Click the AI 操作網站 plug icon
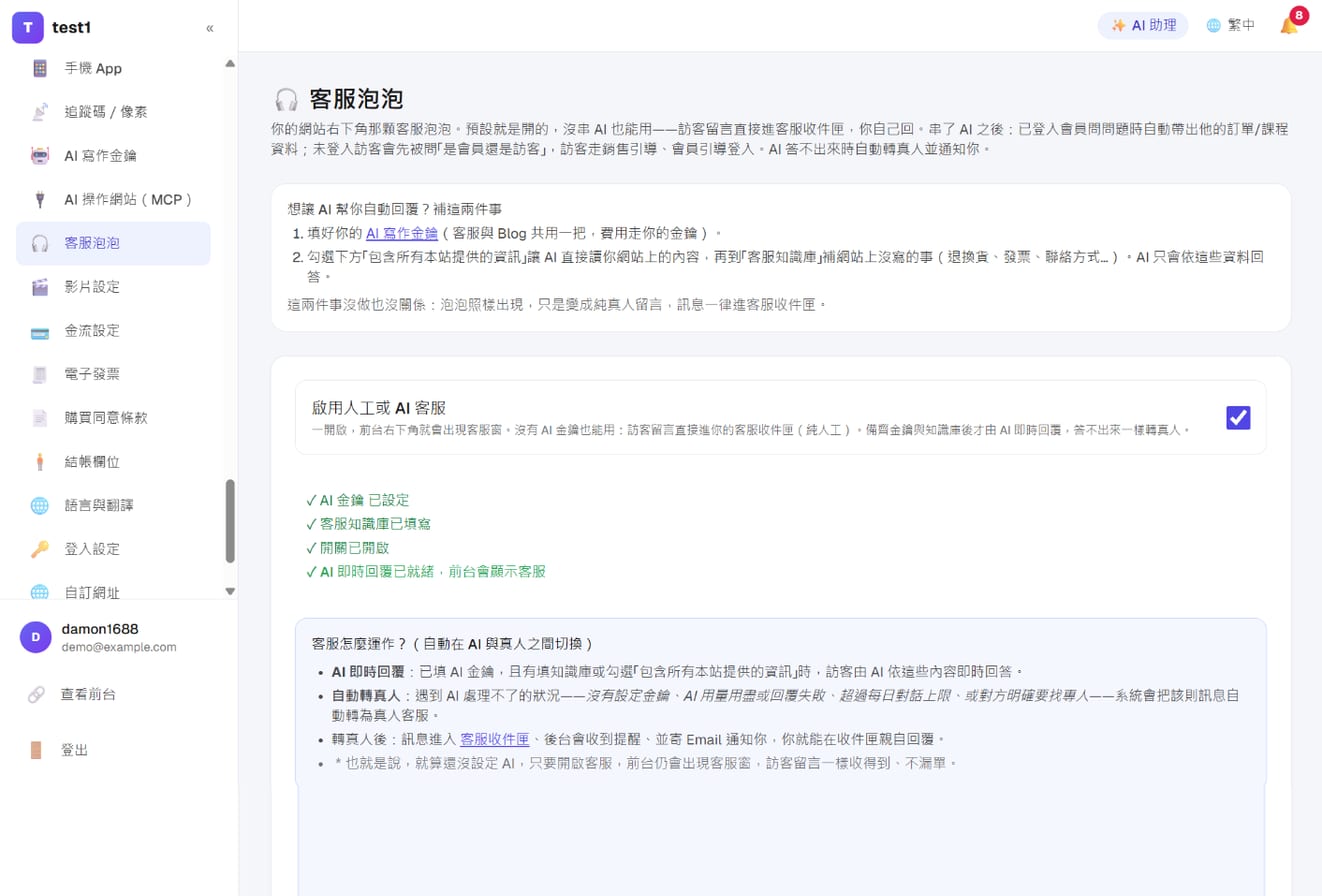The height and width of the screenshot is (896, 1322). click(x=40, y=199)
